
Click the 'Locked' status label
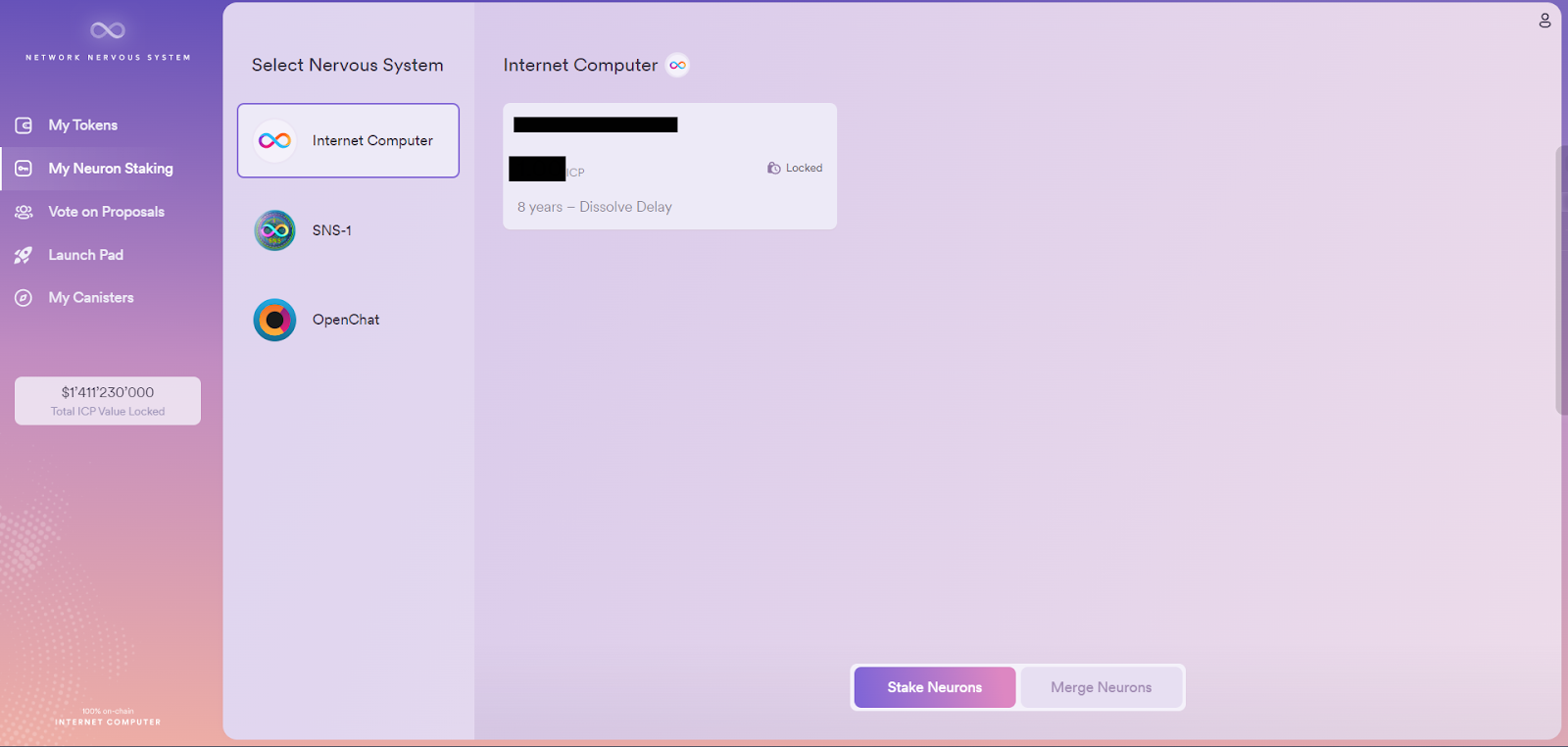click(x=804, y=168)
